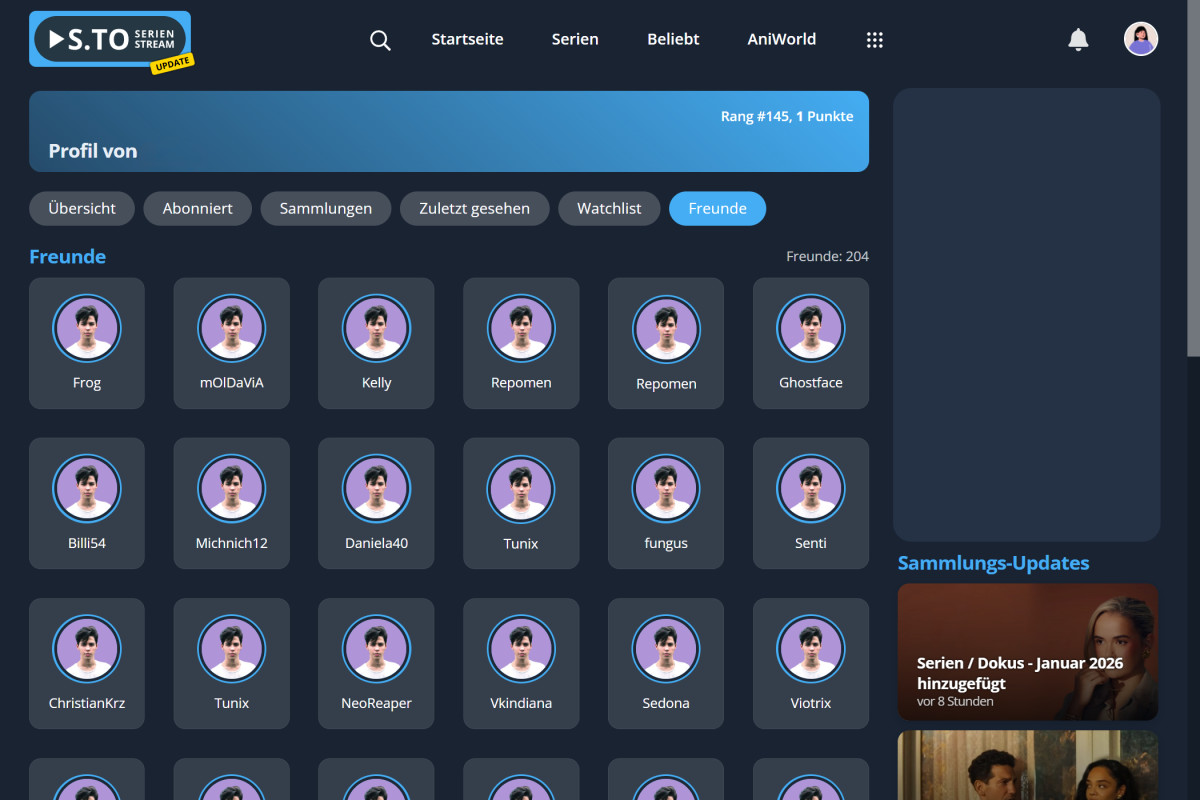This screenshot has height=800, width=1200.
Task: Open Daniela40's avatar image
Action: 376,488
